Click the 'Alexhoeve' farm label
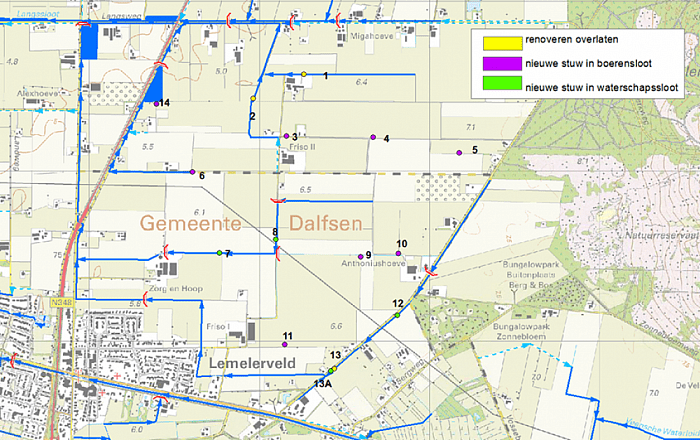 [x=38, y=94]
